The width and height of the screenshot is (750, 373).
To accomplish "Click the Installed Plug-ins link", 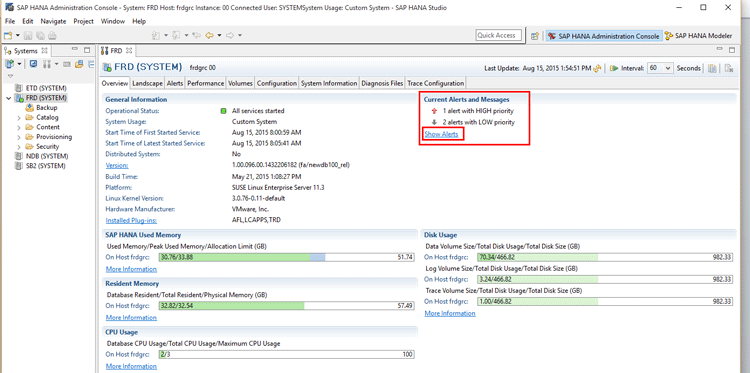I will 131,220.
